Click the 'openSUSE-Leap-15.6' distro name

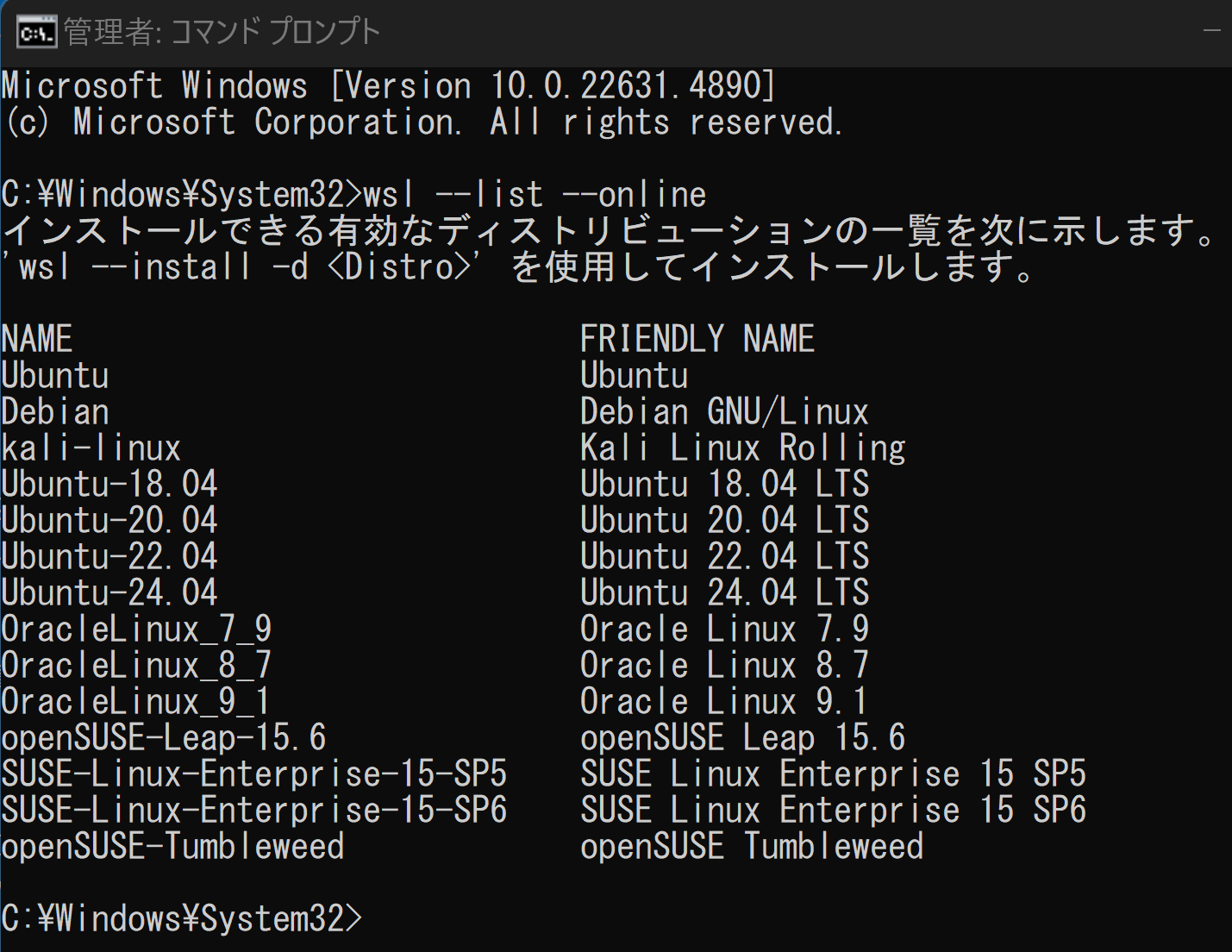164,737
